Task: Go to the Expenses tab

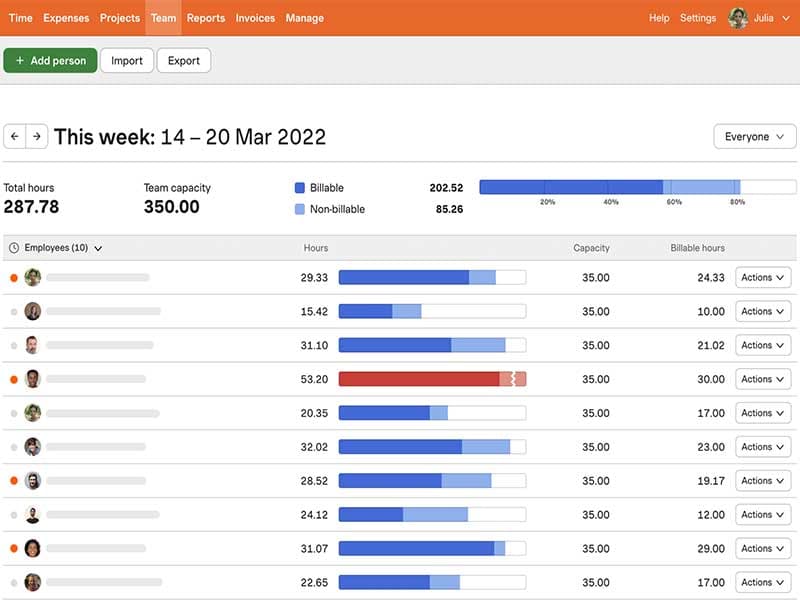Action: coord(66,18)
